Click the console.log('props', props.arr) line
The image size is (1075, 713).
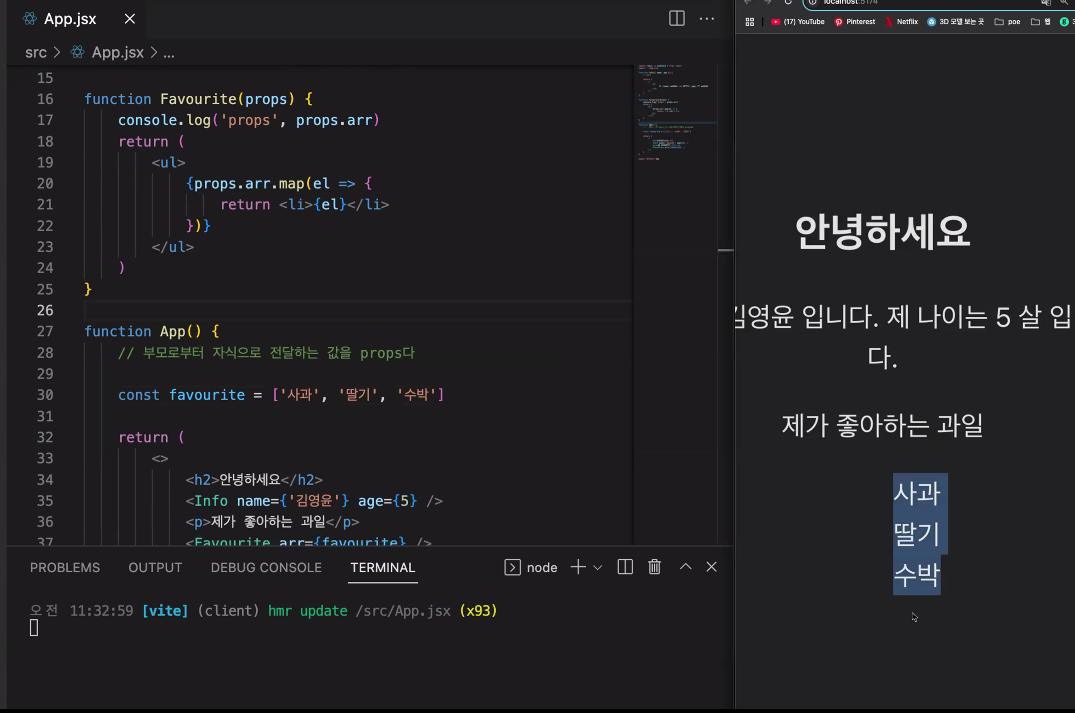[248, 121]
